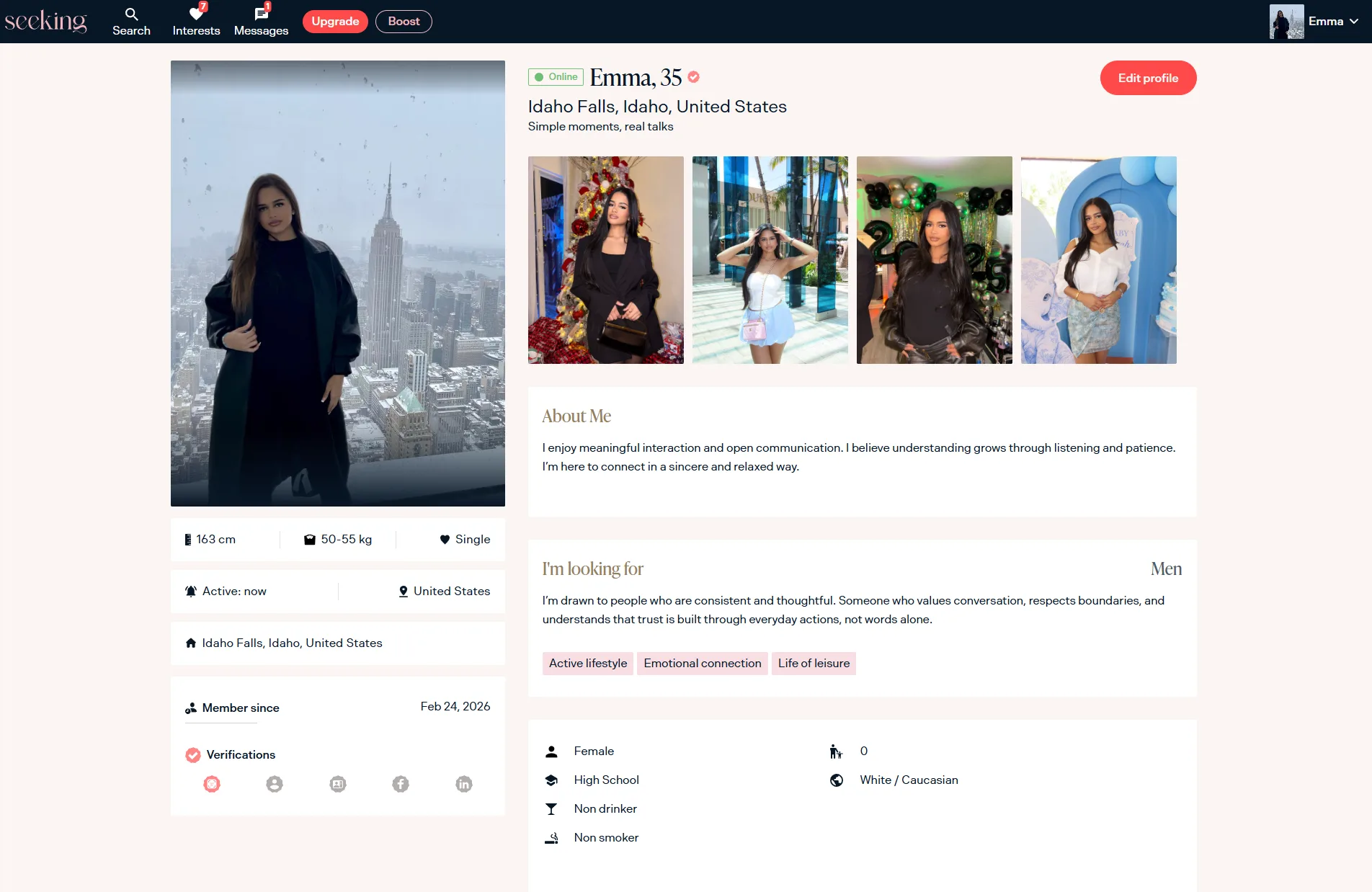Go to the Seeking logo homepage
The image size is (1372, 892).
point(45,22)
